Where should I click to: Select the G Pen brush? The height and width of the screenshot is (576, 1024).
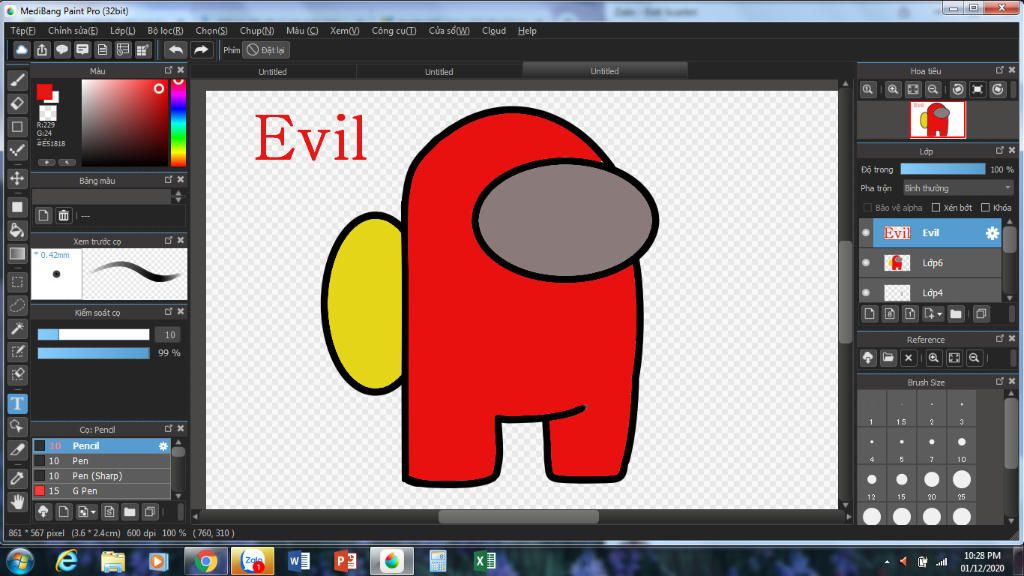(101, 491)
